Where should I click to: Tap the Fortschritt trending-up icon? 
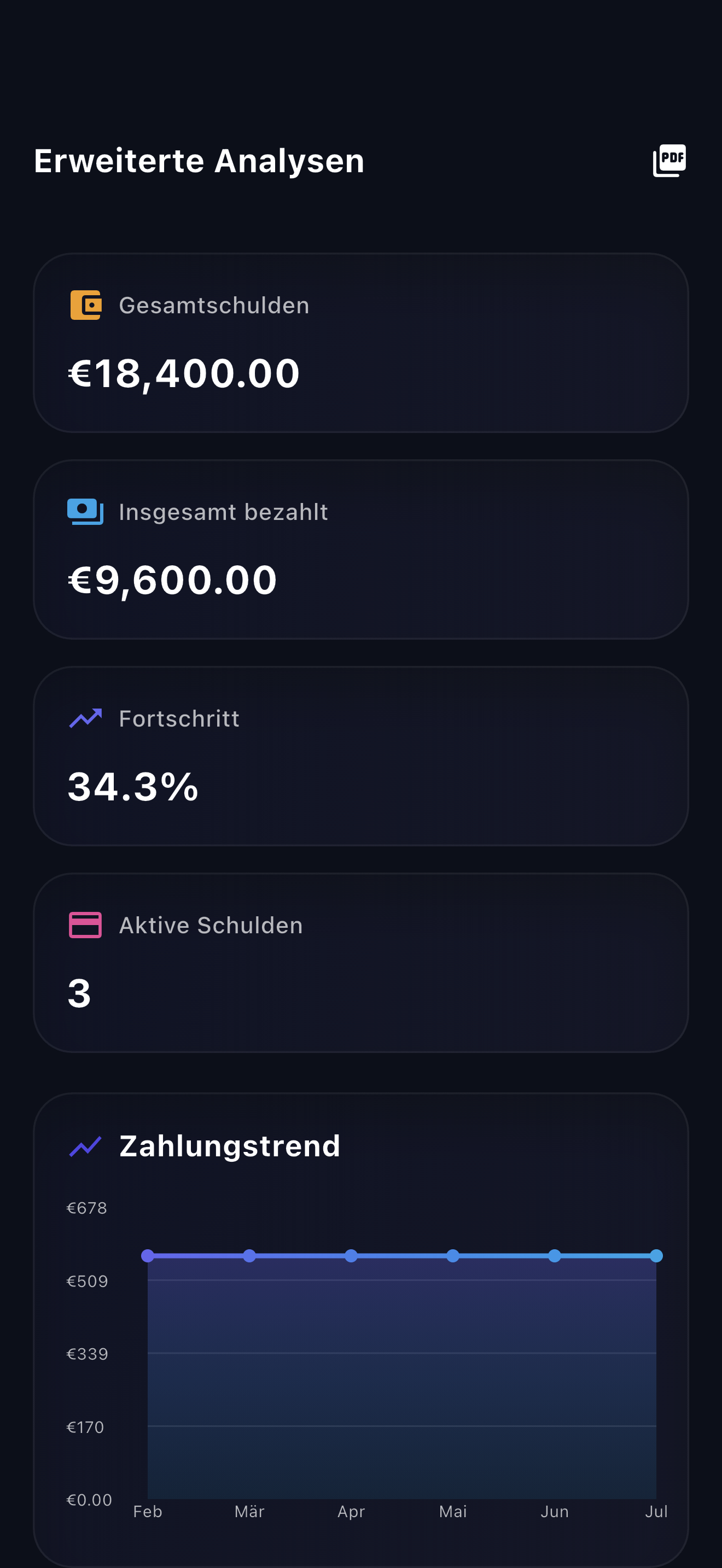tap(86, 718)
